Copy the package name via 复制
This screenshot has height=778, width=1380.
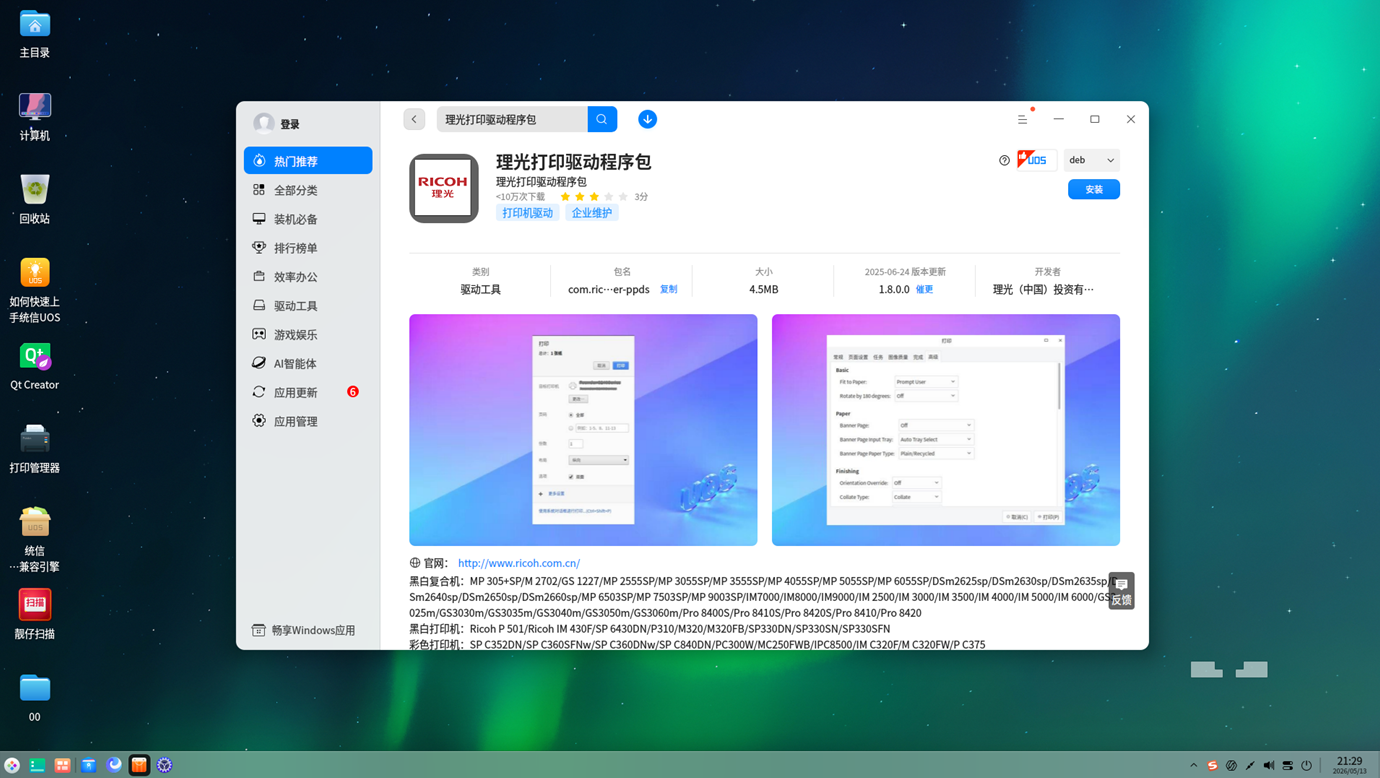pyautogui.click(x=668, y=289)
